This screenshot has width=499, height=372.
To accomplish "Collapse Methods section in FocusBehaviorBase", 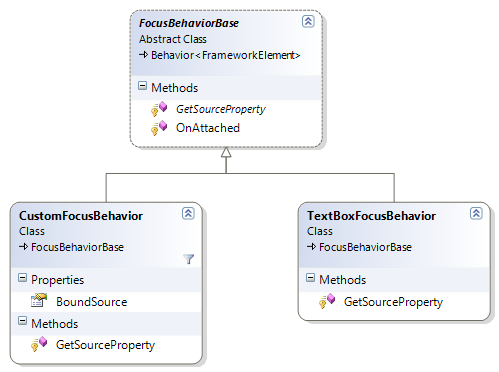I will click(x=142, y=86).
